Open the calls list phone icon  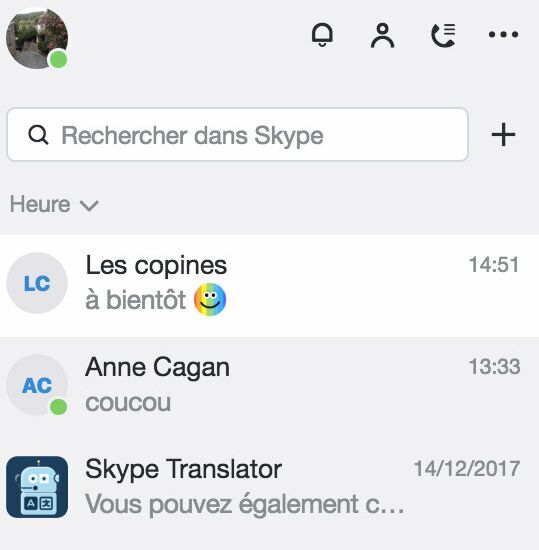pyautogui.click(x=443, y=35)
